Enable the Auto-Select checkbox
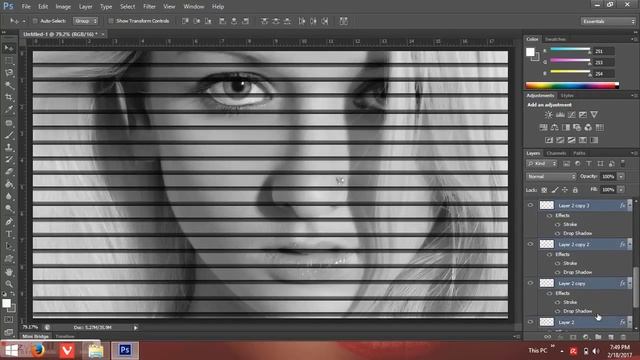This screenshot has width=640, height=360. pyautogui.click(x=35, y=21)
